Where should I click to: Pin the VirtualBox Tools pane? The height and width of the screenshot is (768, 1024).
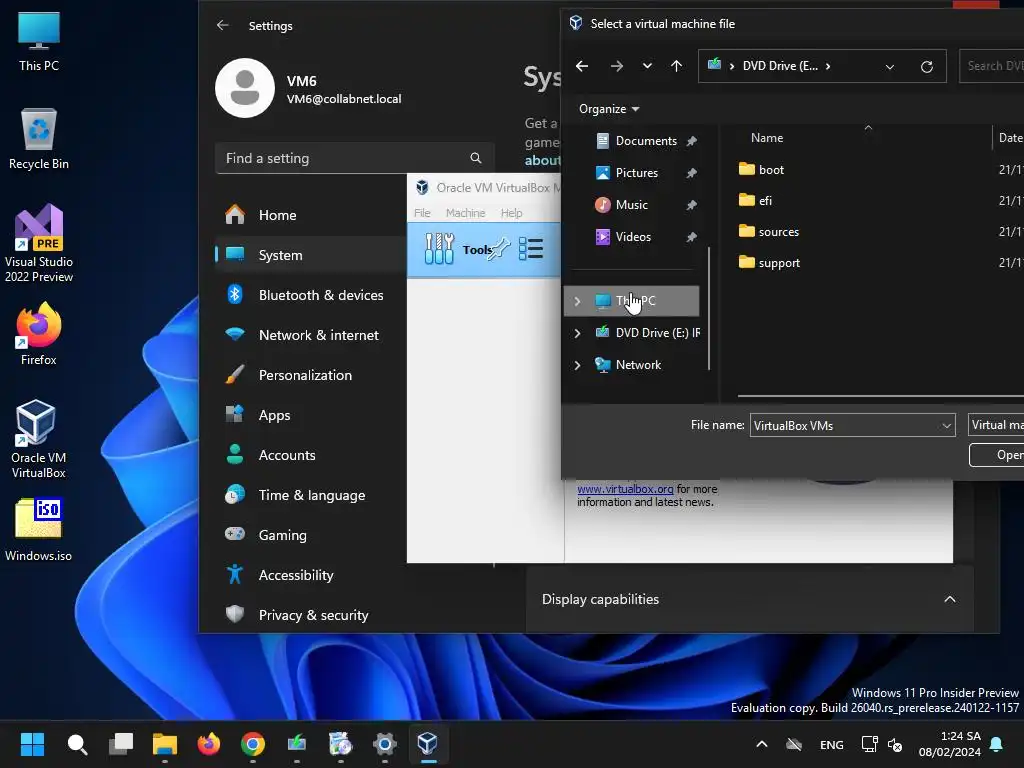pos(500,248)
